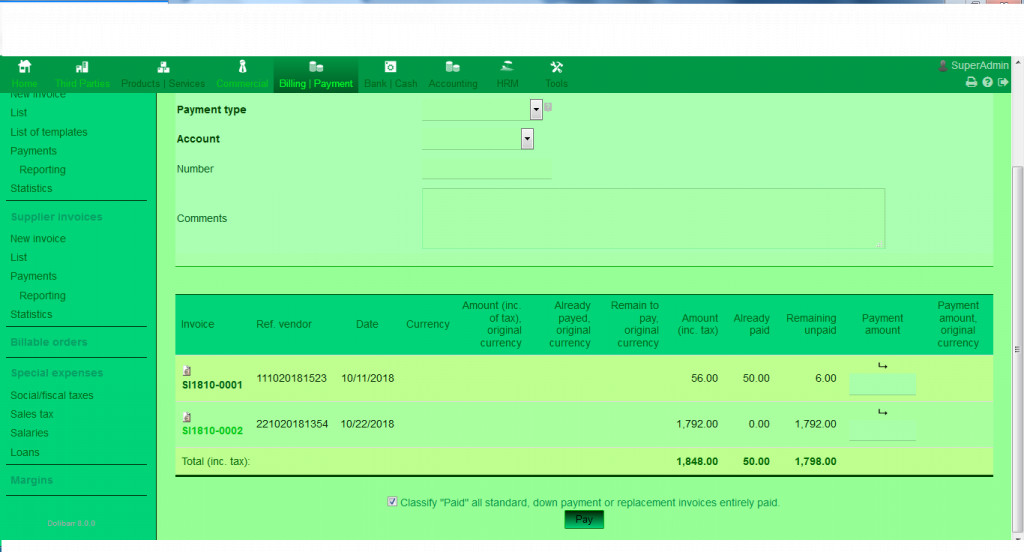Open Salaries in the left sidebar

click(x=29, y=433)
